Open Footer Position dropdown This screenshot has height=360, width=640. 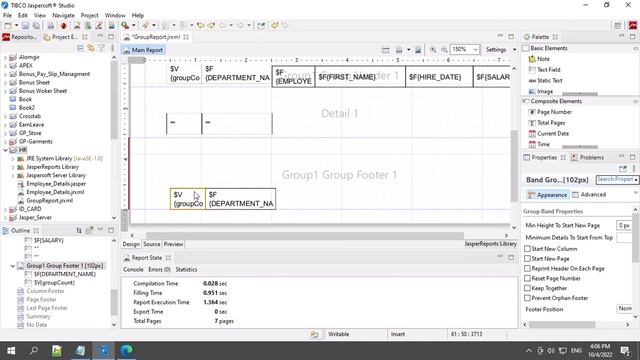coord(624,309)
